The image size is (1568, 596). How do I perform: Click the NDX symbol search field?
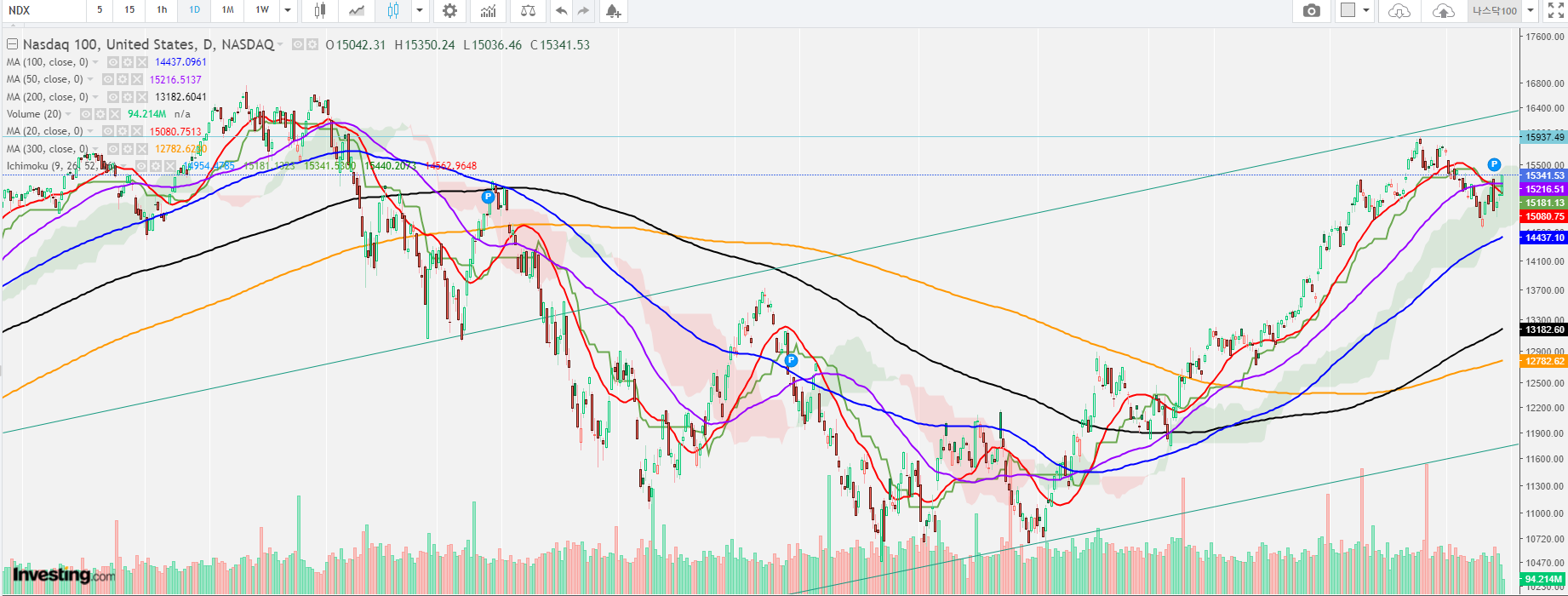coord(43,10)
